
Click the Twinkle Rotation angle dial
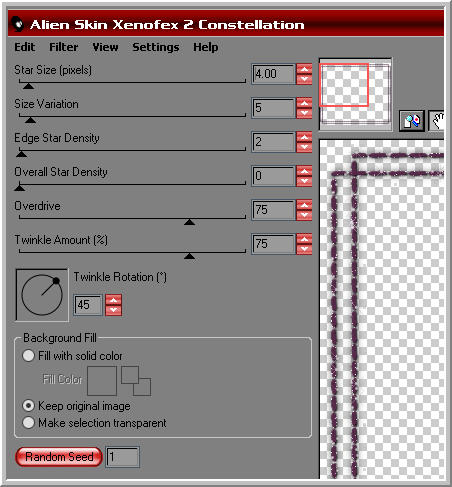coord(42,295)
